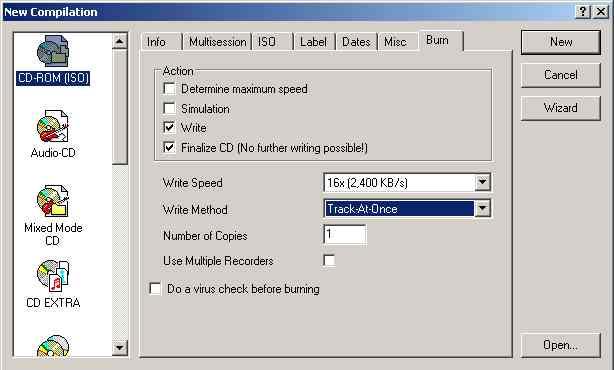Viewport: 614px width, 370px height.
Task: Check Do a virus check before burning
Action: (155, 289)
